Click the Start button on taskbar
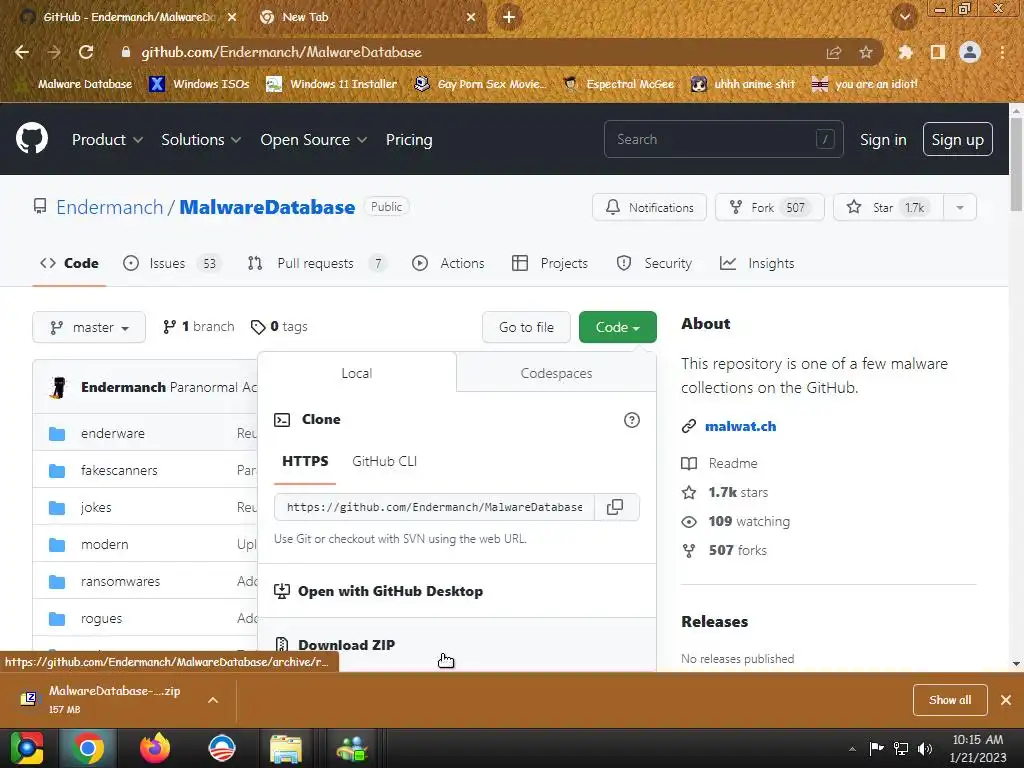Viewport: 1024px width, 768px height. pos(27,748)
